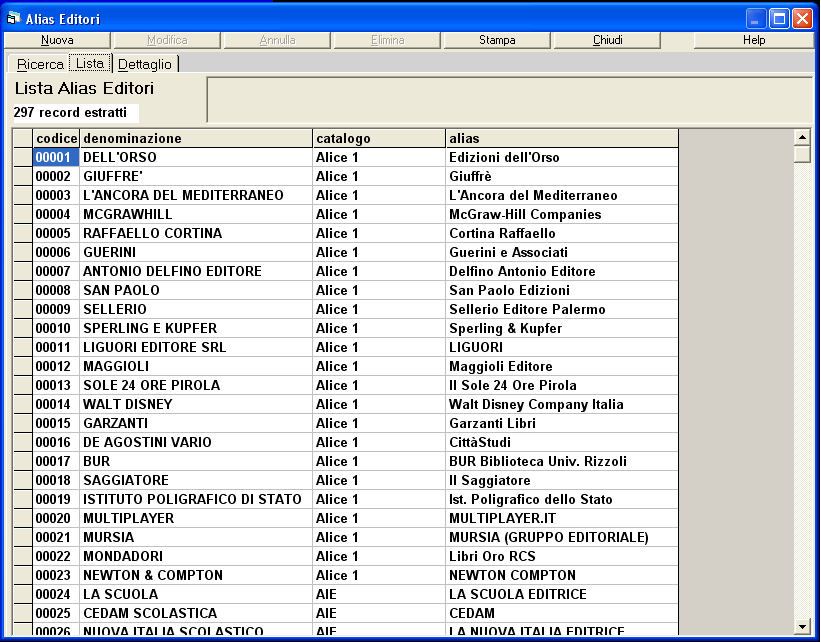Image resolution: width=821 pixels, height=642 pixels.
Task: Click the Stampa button
Action: point(497,40)
